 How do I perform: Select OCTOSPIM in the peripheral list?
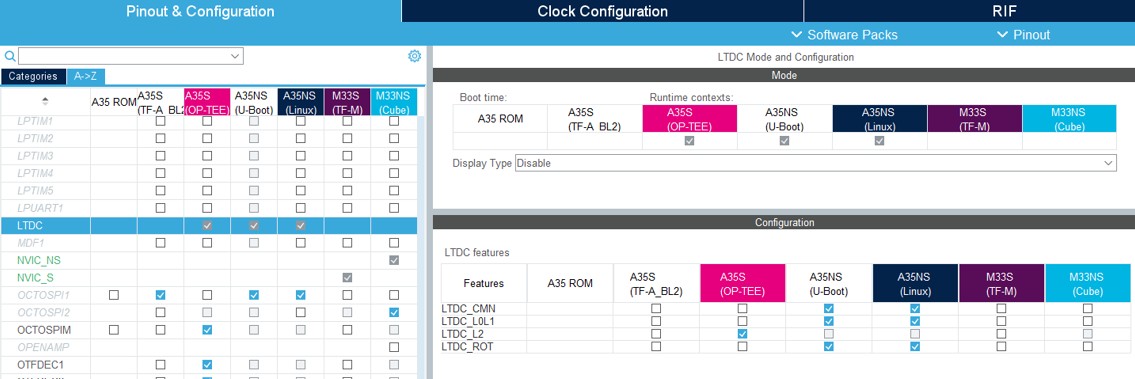pos(43,330)
